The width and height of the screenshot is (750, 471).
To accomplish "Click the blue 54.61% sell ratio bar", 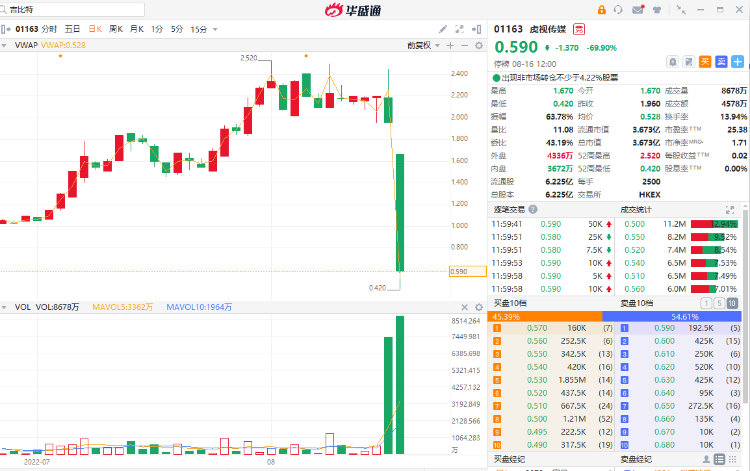I will [x=672, y=317].
